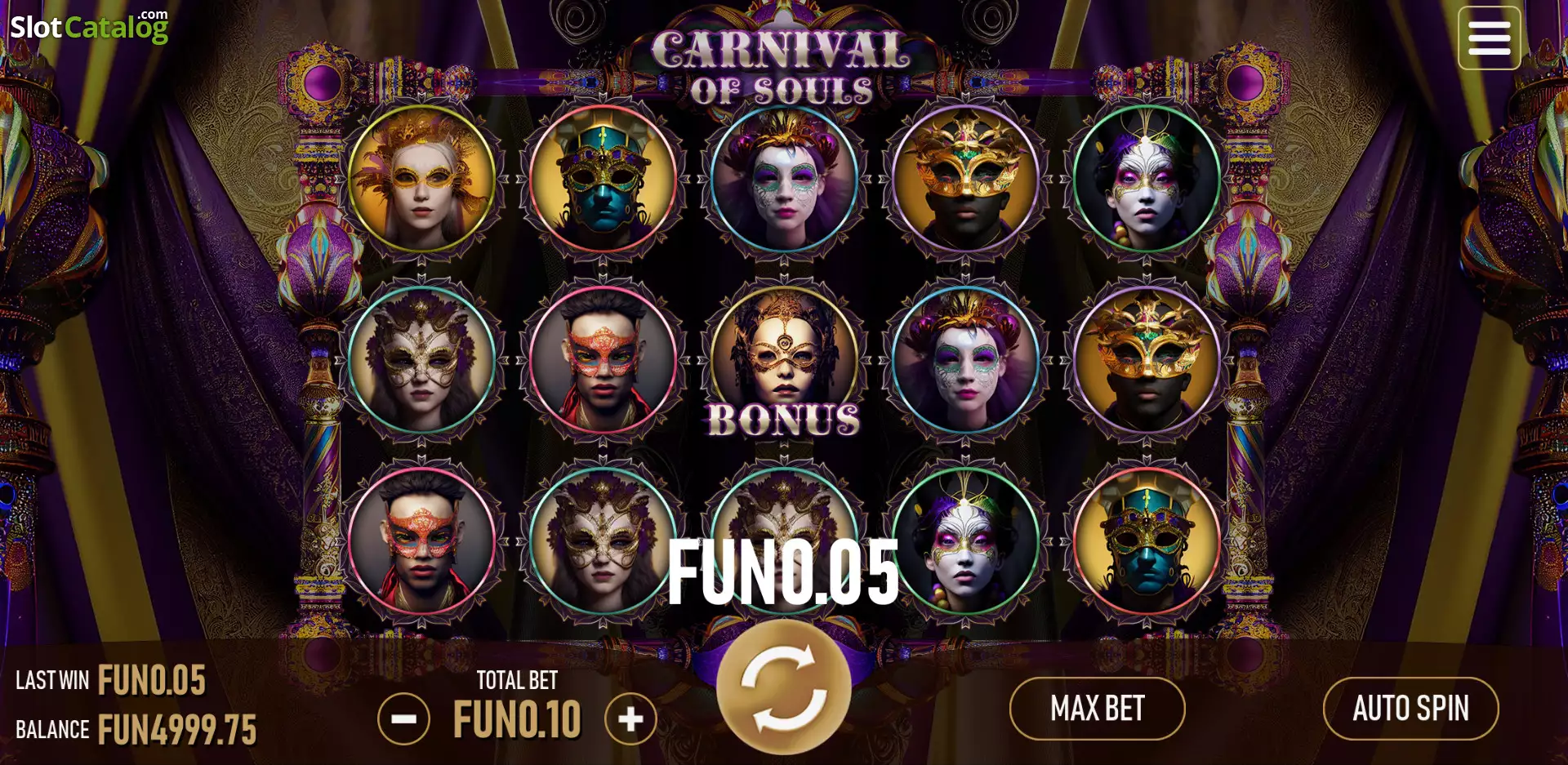The image size is (1568, 765).
Task: Click the Last Win FUN0.05 amount
Action: pos(152,679)
